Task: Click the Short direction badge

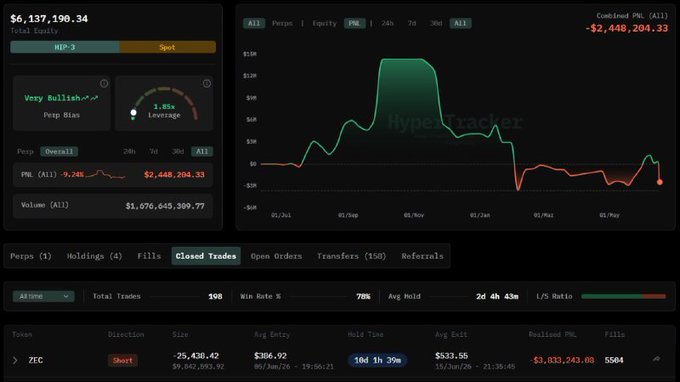Action: tap(123, 360)
